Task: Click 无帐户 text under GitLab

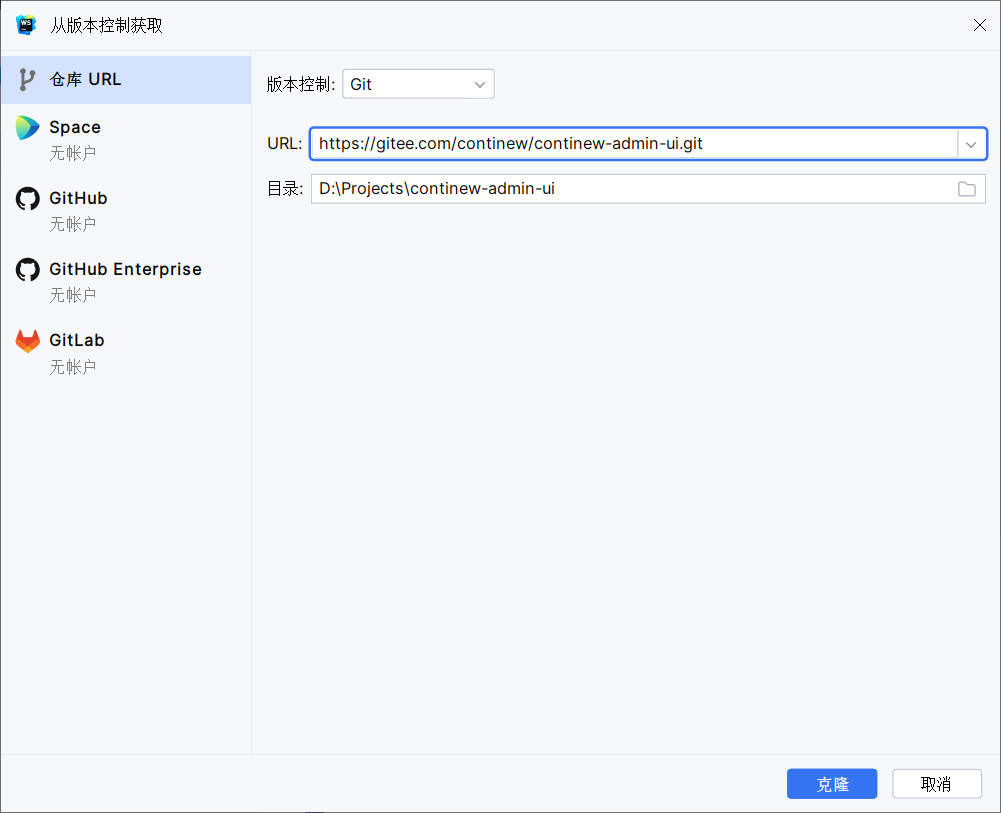Action: click(73, 367)
